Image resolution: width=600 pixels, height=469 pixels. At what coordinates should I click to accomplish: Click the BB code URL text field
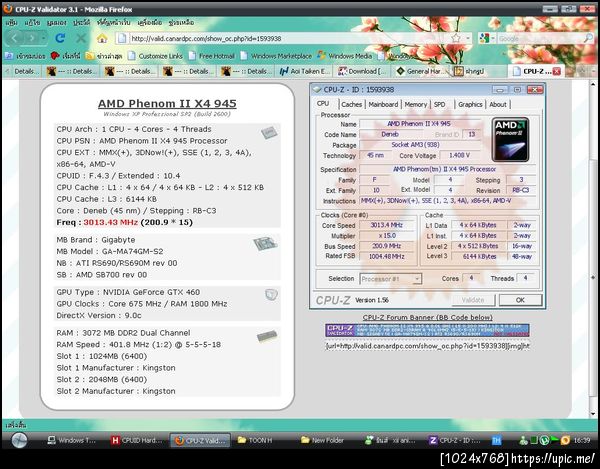[427, 346]
